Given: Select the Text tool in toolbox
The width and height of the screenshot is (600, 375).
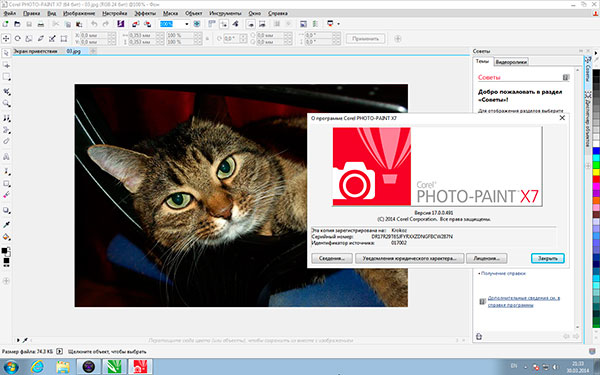Looking at the screenshot, I should pos(6,157).
